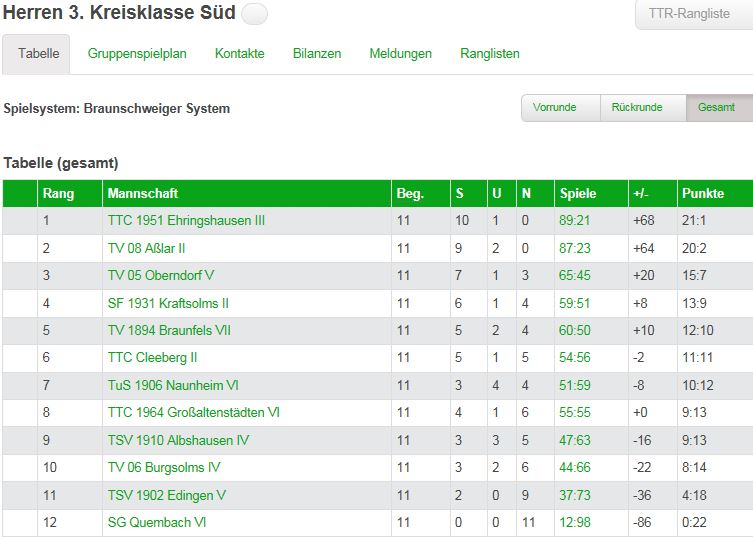Open team SG Quembach VI

coord(157,522)
